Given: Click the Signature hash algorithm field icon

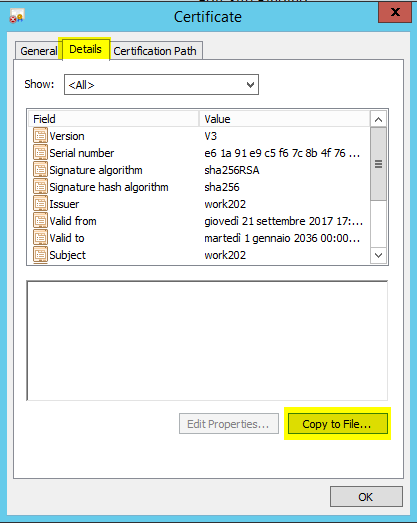Looking at the screenshot, I should tap(40, 187).
